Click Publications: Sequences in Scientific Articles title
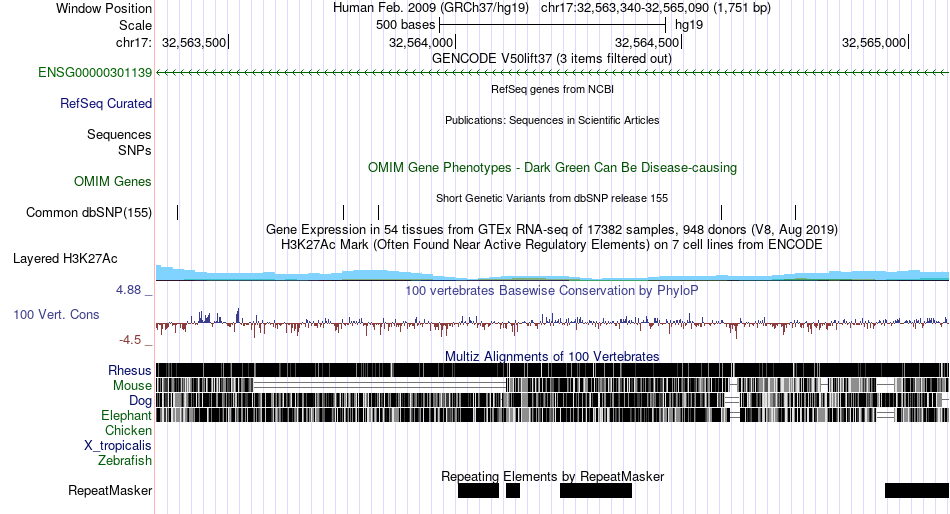 pyautogui.click(x=552, y=120)
